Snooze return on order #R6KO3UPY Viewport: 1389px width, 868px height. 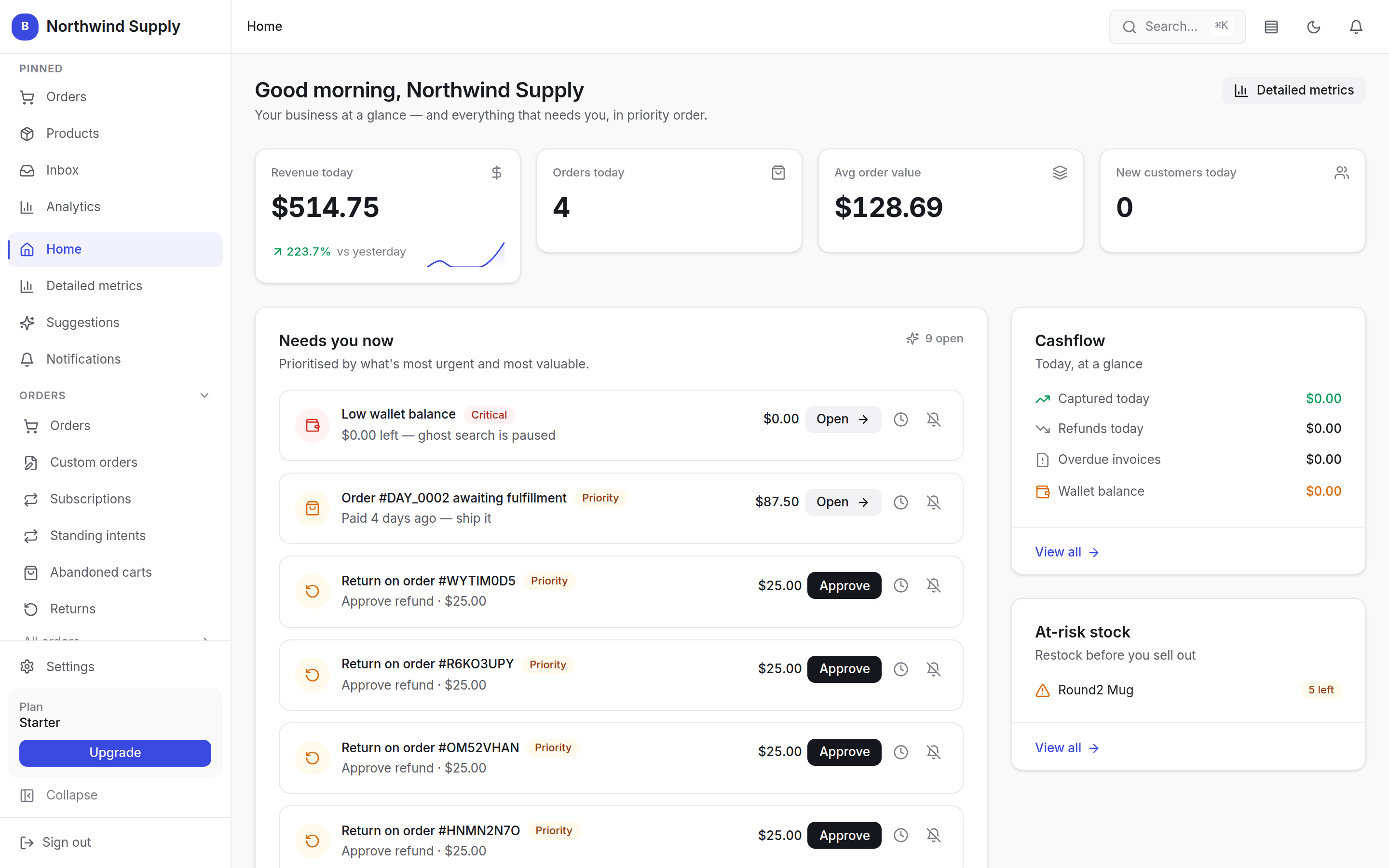tap(900, 669)
